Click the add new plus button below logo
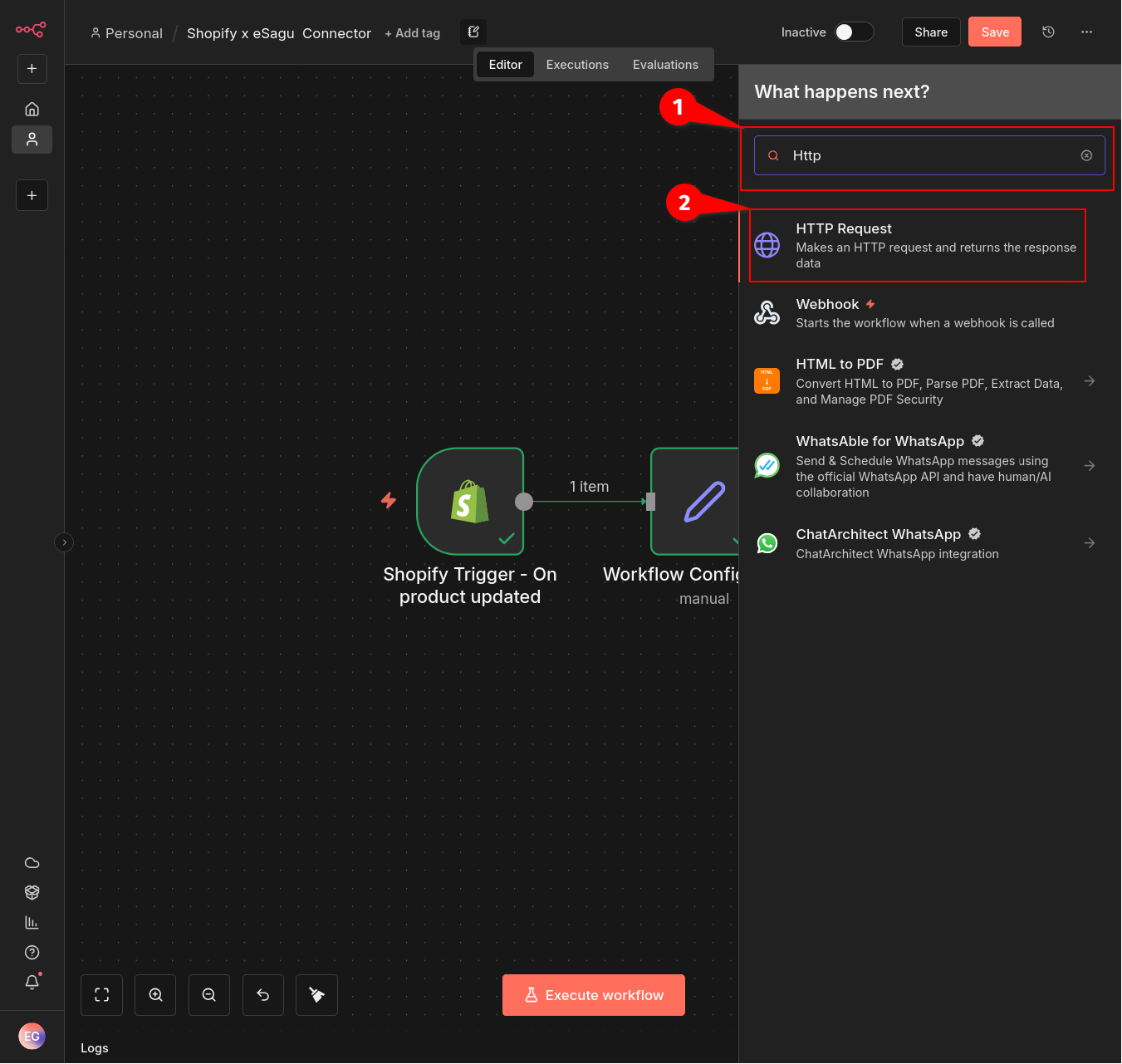Screen dimensions: 1122x1064 32,69
